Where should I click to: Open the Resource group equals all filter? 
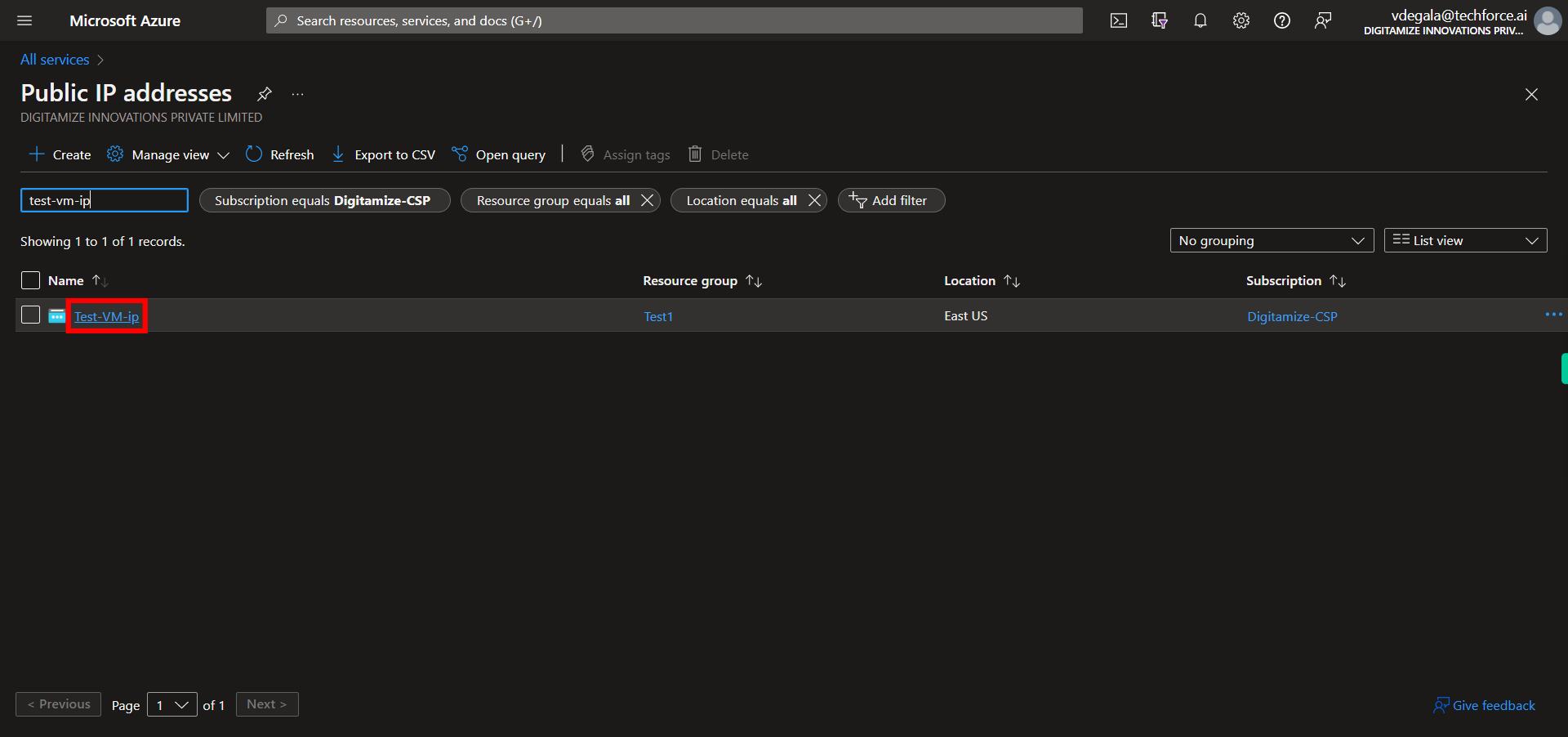pyautogui.click(x=552, y=200)
